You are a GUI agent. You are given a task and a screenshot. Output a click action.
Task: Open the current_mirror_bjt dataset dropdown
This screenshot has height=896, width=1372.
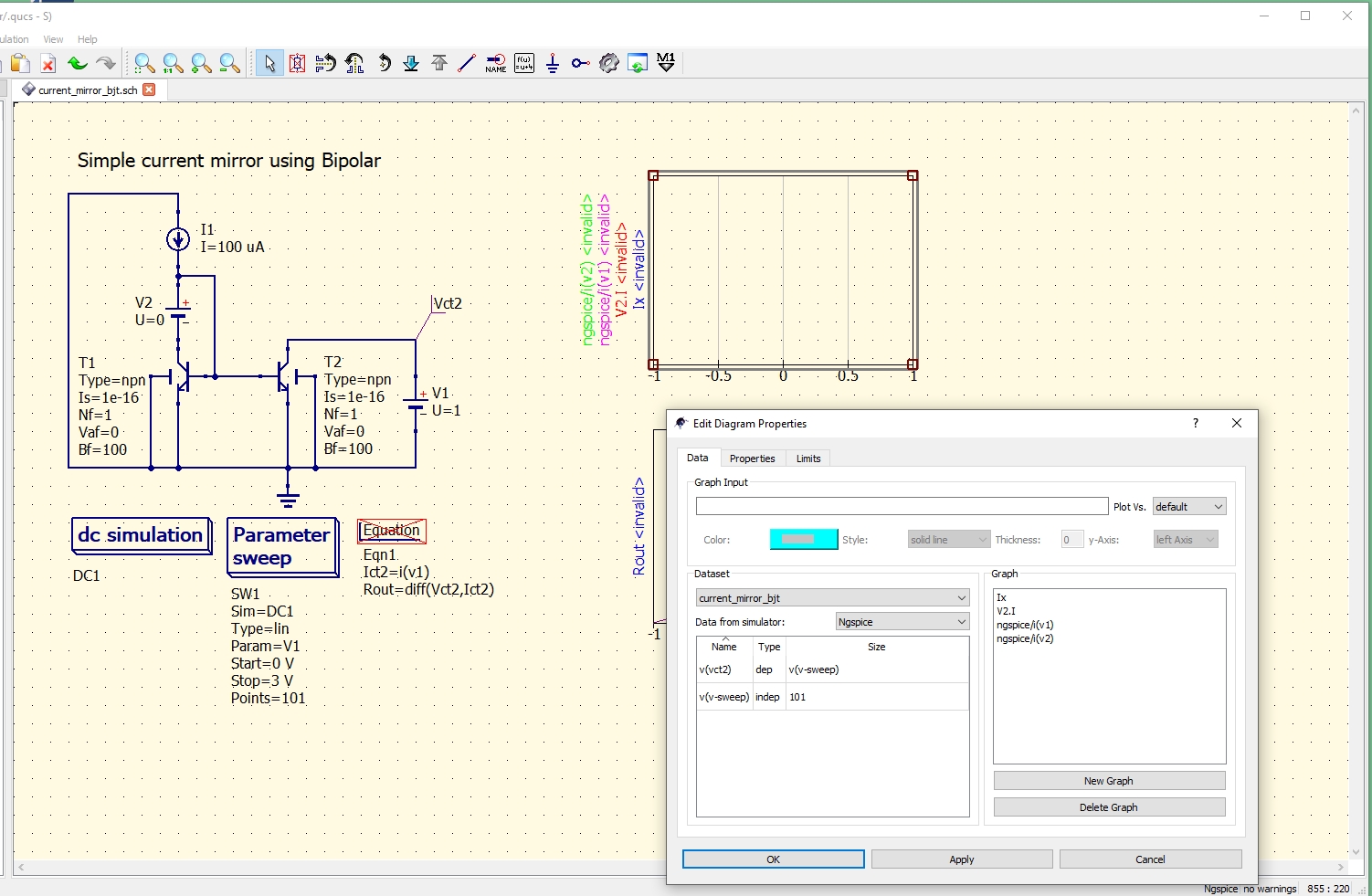832,598
